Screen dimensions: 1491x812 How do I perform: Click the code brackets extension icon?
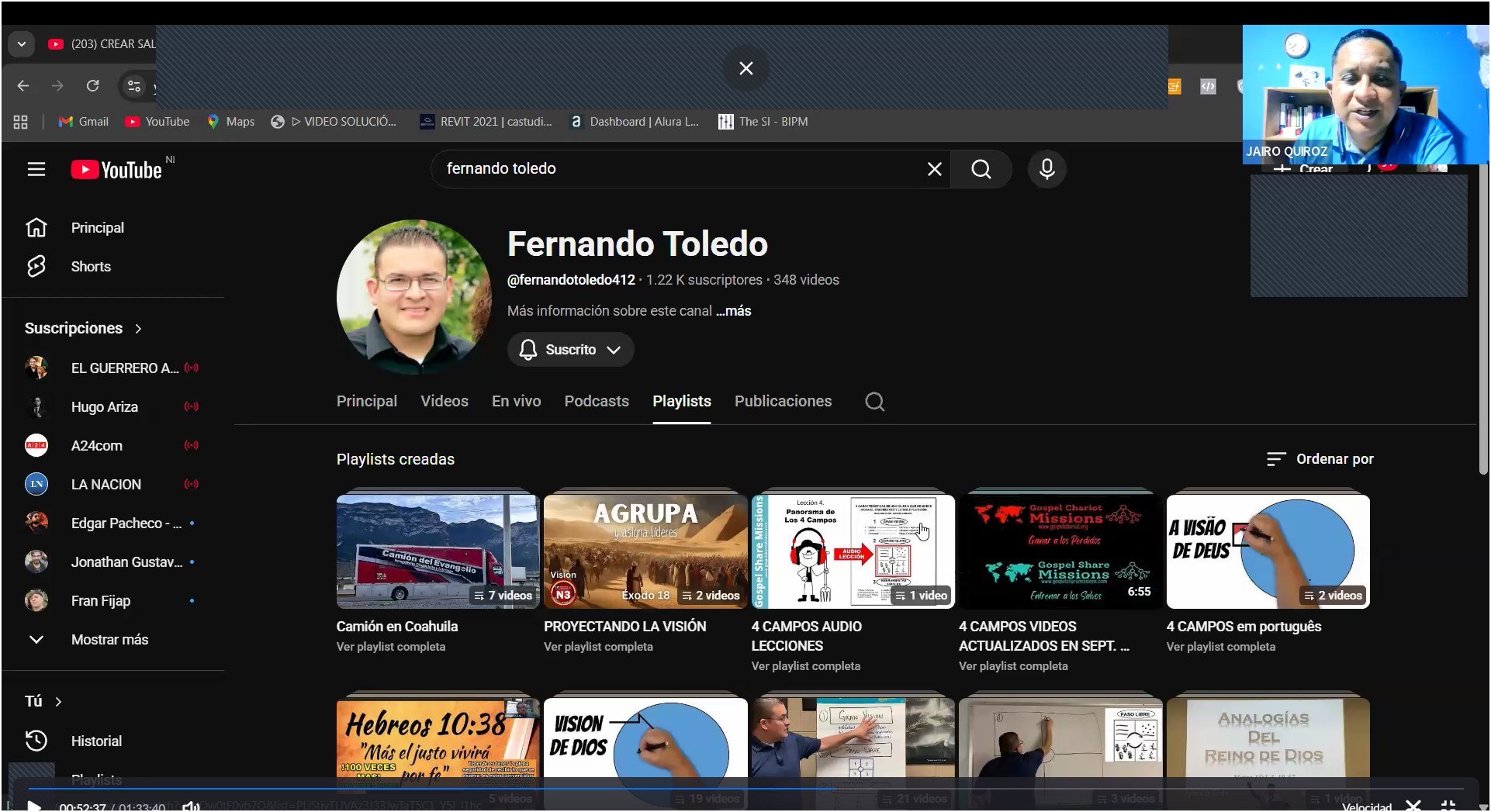(x=1208, y=87)
